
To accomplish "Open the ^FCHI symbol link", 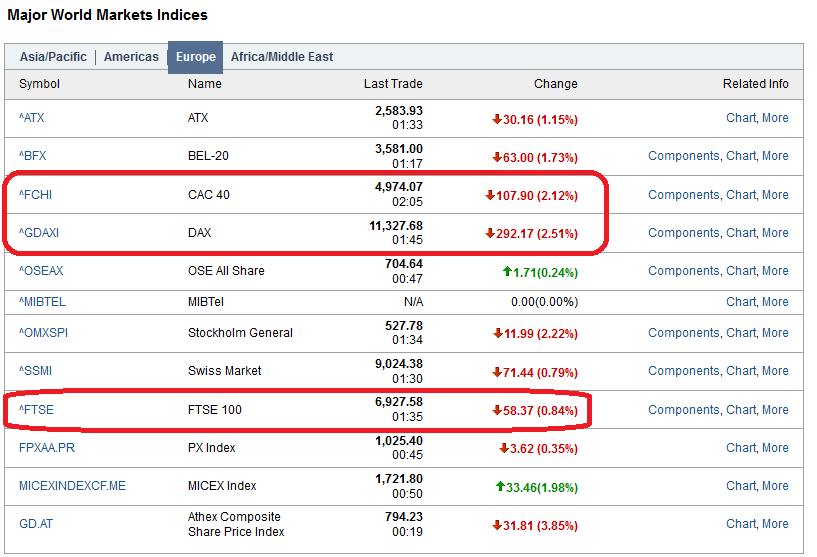I will point(35,195).
